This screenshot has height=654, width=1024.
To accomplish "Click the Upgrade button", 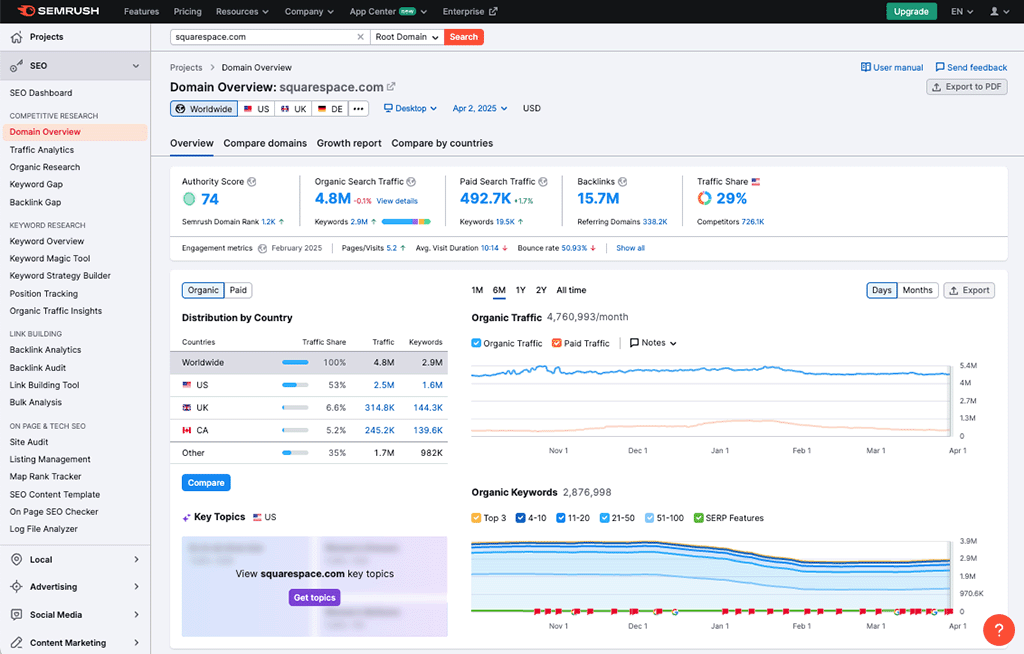I will (911, 12).
